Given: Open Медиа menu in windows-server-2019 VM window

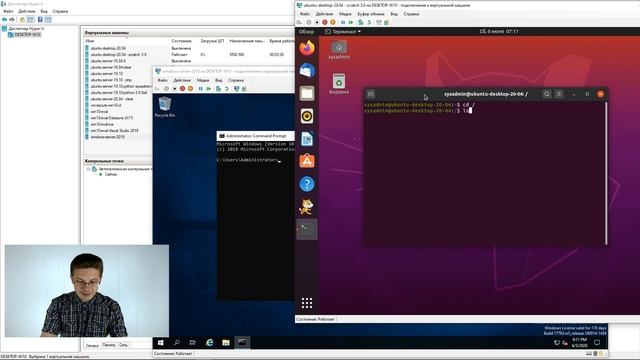Looking at the screenshot, I should (203, 80).
